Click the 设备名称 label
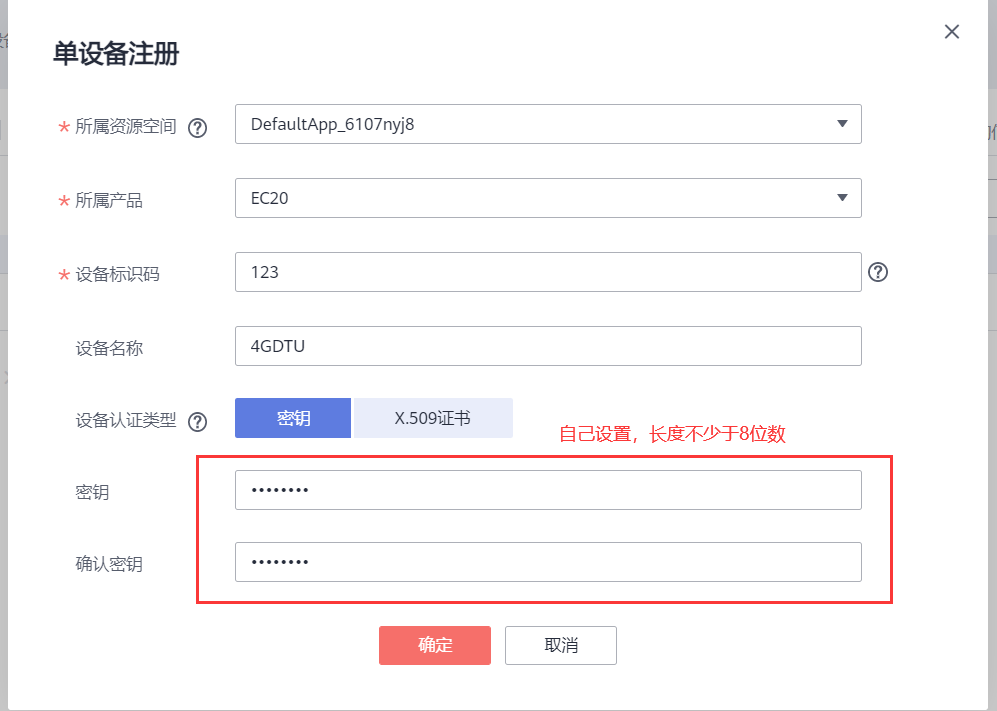This screenshot has width=997, height=711. tap(109, 349)
